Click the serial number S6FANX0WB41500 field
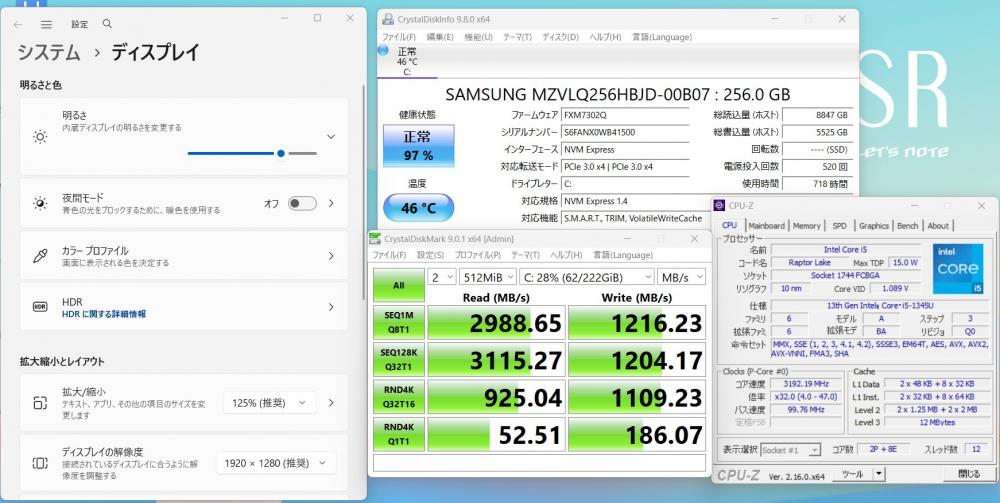The image size is (1000, 503). pyautogui.click(x=625, y=133)
